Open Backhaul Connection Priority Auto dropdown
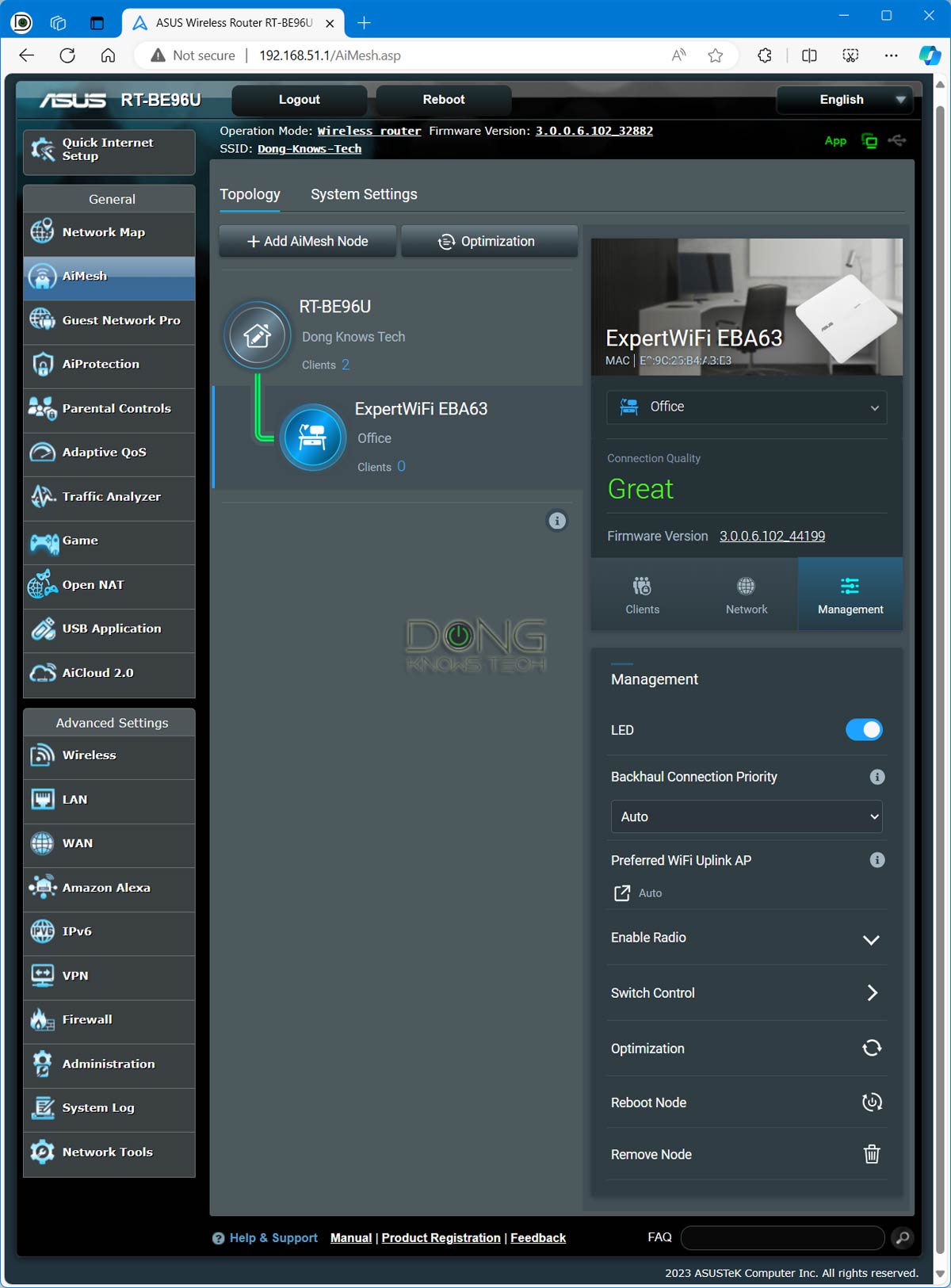Viewport: 951px width, 1288px height. pos(747,816)
